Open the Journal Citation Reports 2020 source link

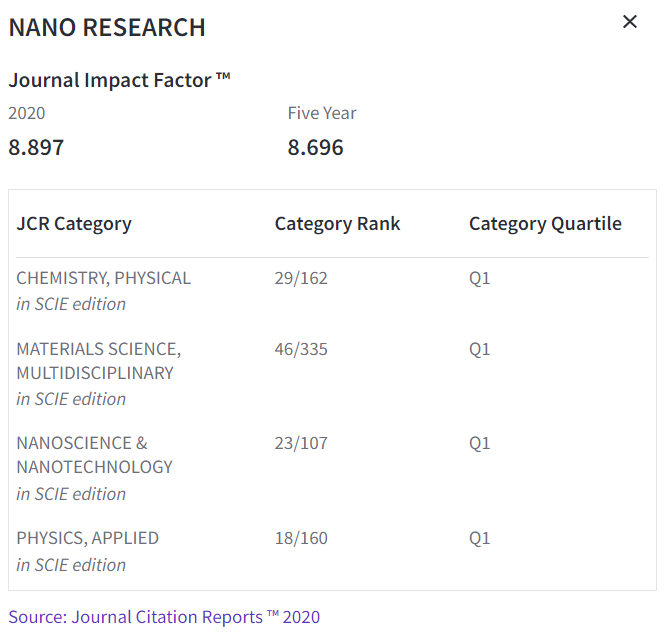click(164, 617)
